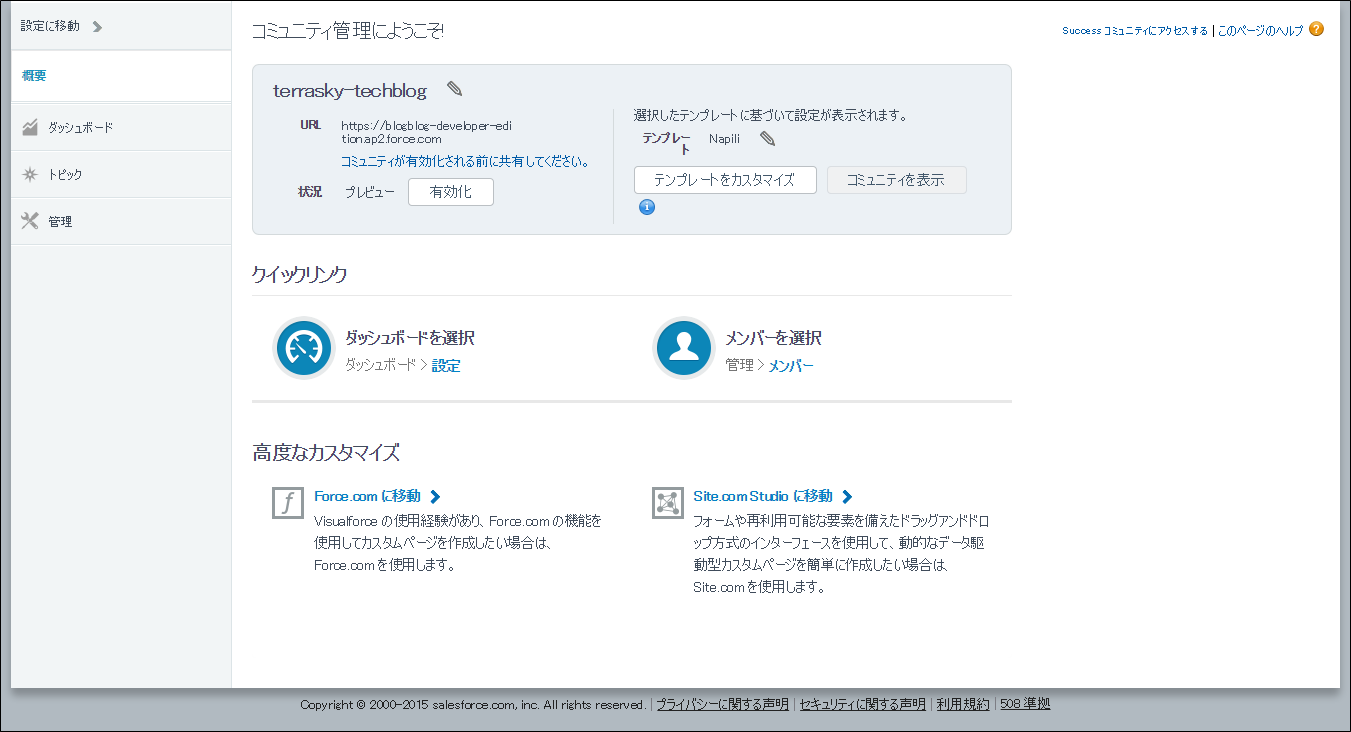Open the 設定 link under dashboard quick link
This screenshot has height=732, width=1351.
pos(446,366)
